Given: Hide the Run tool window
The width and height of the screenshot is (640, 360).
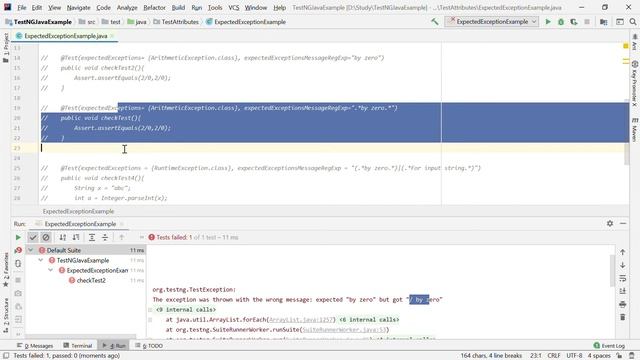Looking at the screenshot, I should (623, 224).
